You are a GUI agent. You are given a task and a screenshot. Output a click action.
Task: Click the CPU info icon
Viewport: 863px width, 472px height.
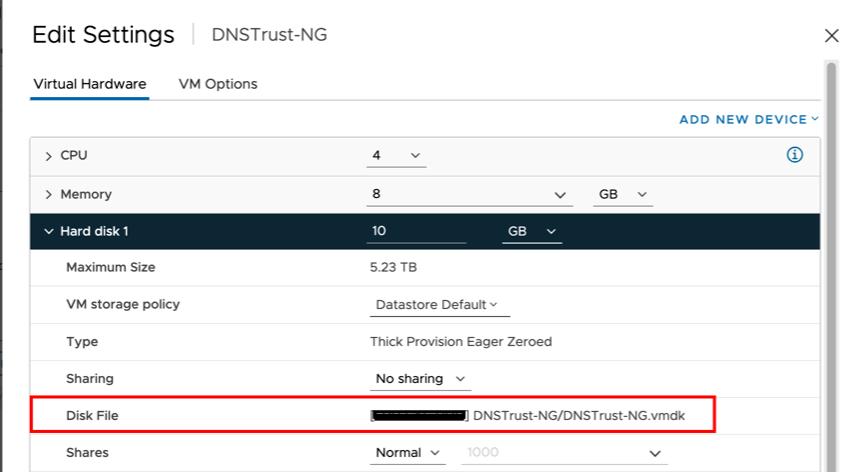[795, 155]
